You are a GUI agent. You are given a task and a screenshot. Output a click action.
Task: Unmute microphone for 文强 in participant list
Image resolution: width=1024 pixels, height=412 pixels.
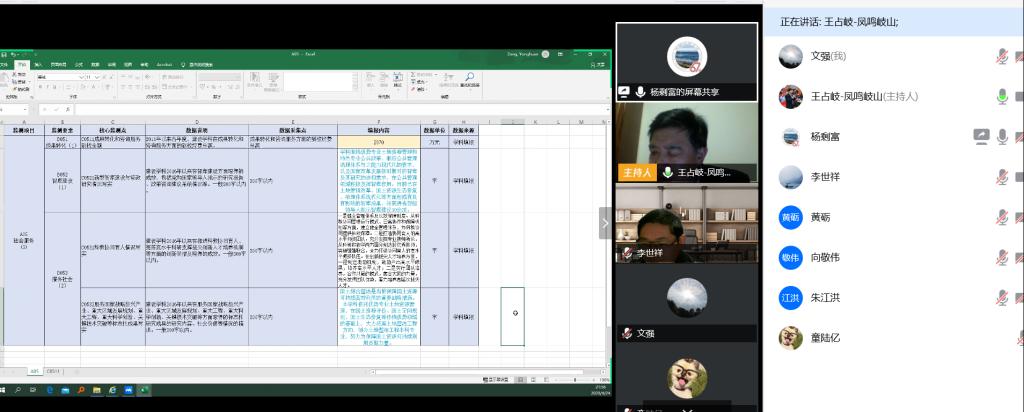click(1001, 56)
